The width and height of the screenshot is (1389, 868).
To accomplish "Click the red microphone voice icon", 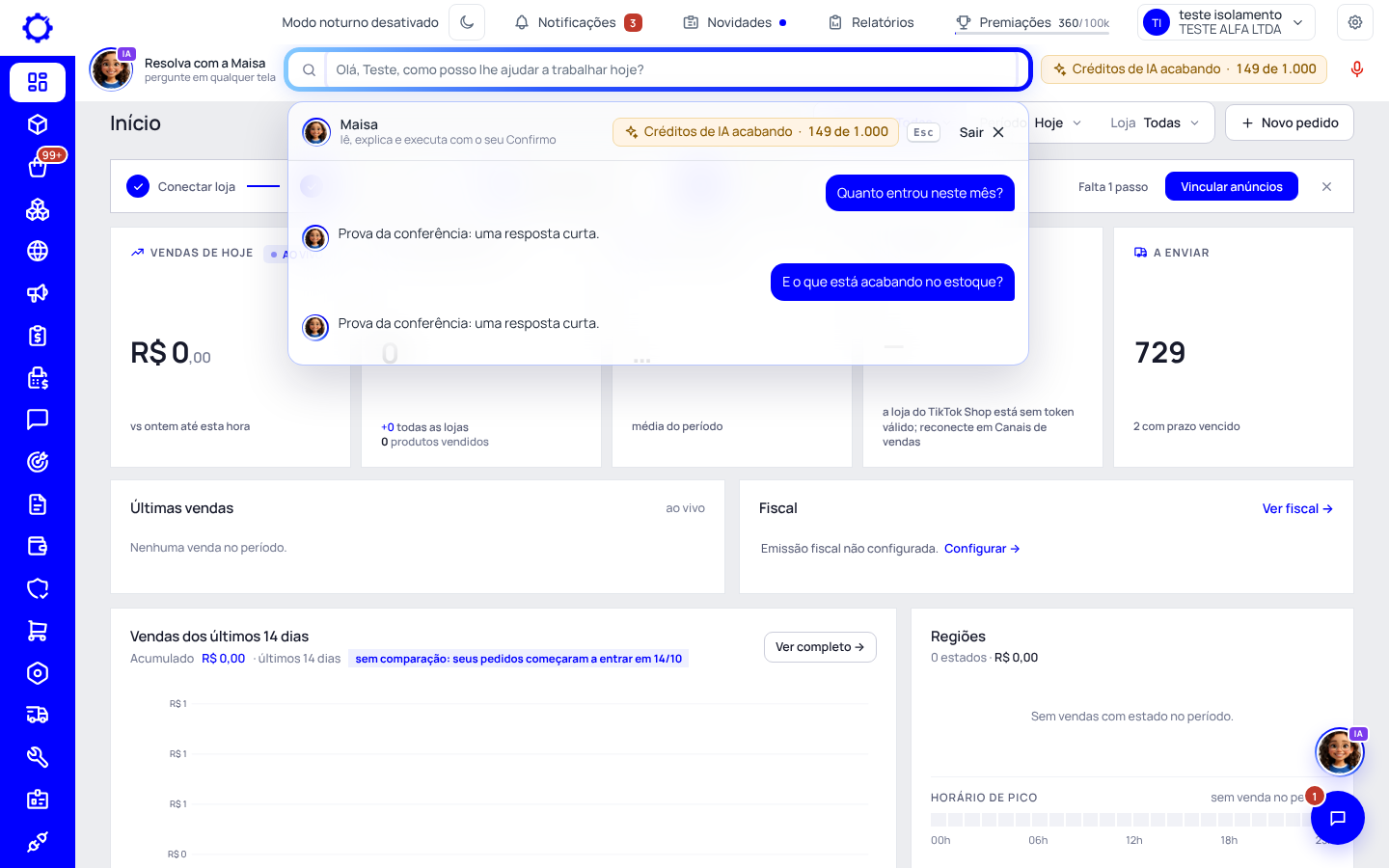I will click(1356, 69).
